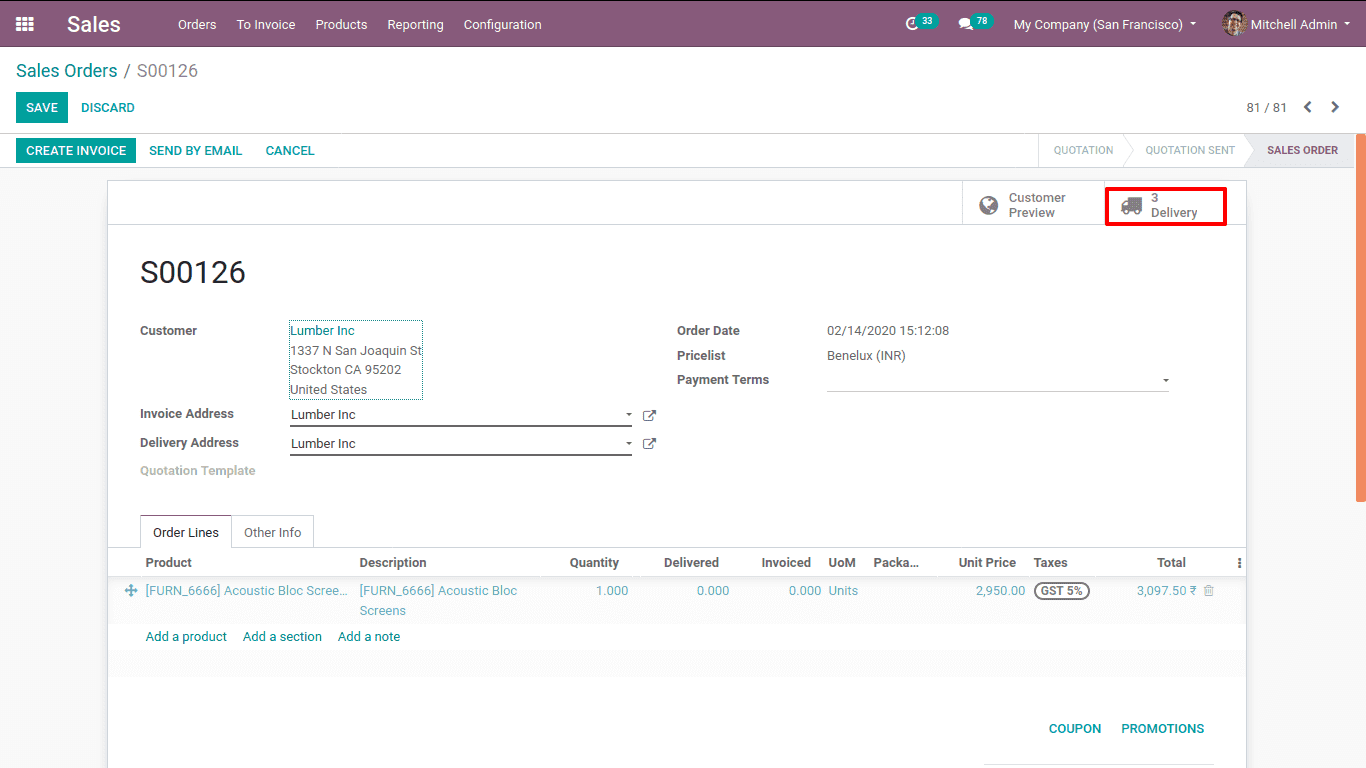
Task: Click Add a product link
Action: [186, 637]
